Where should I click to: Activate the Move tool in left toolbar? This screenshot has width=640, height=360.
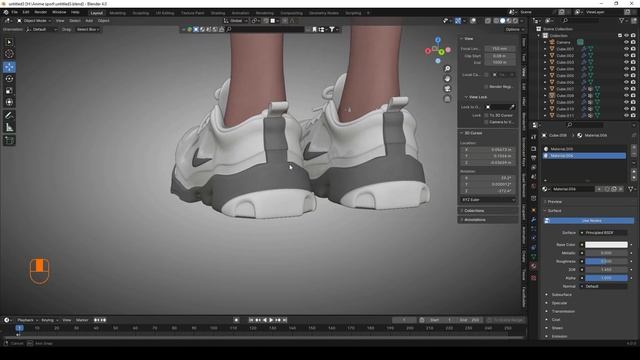pos(9,67)
